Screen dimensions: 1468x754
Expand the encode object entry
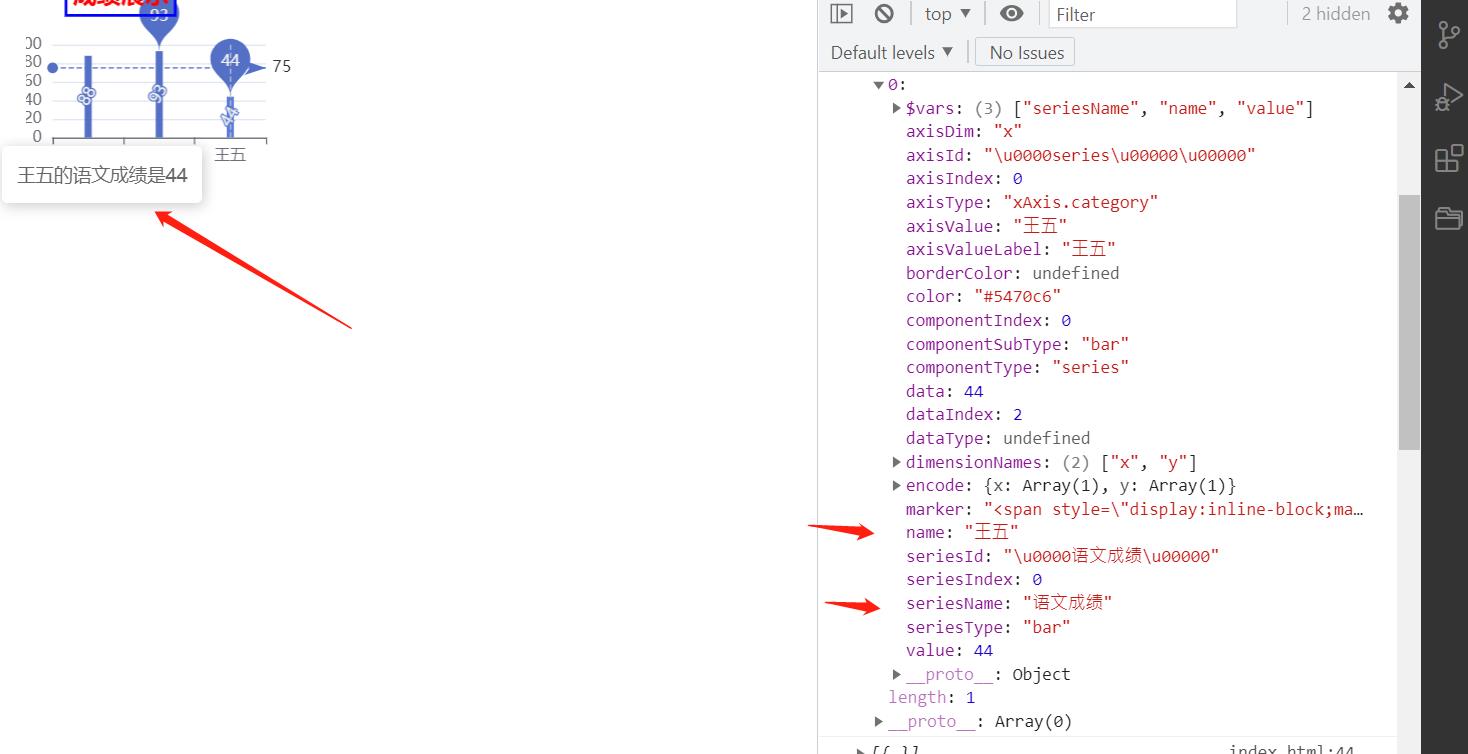click(897, 485)
